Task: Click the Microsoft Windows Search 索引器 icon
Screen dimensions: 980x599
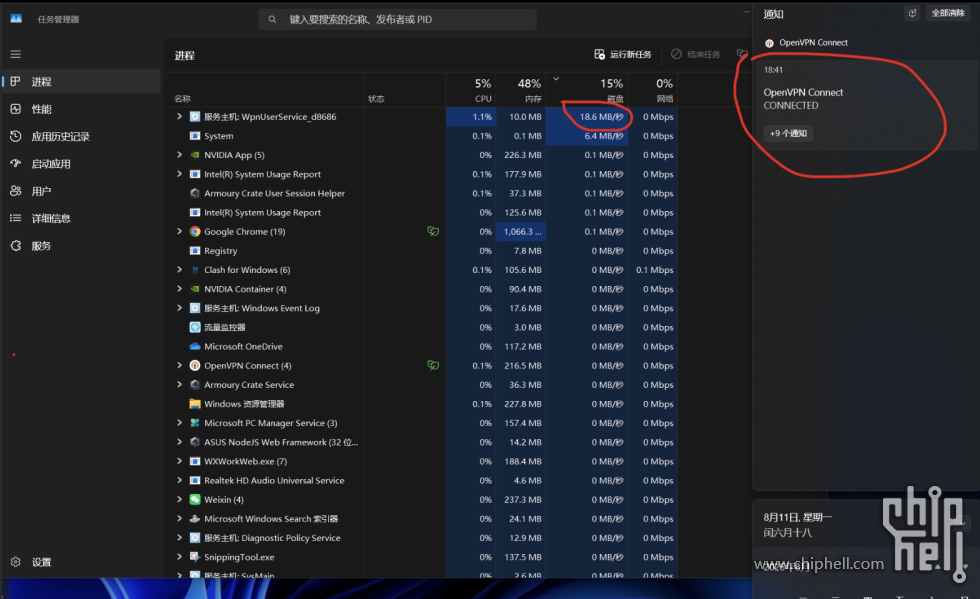Action: 195,519
